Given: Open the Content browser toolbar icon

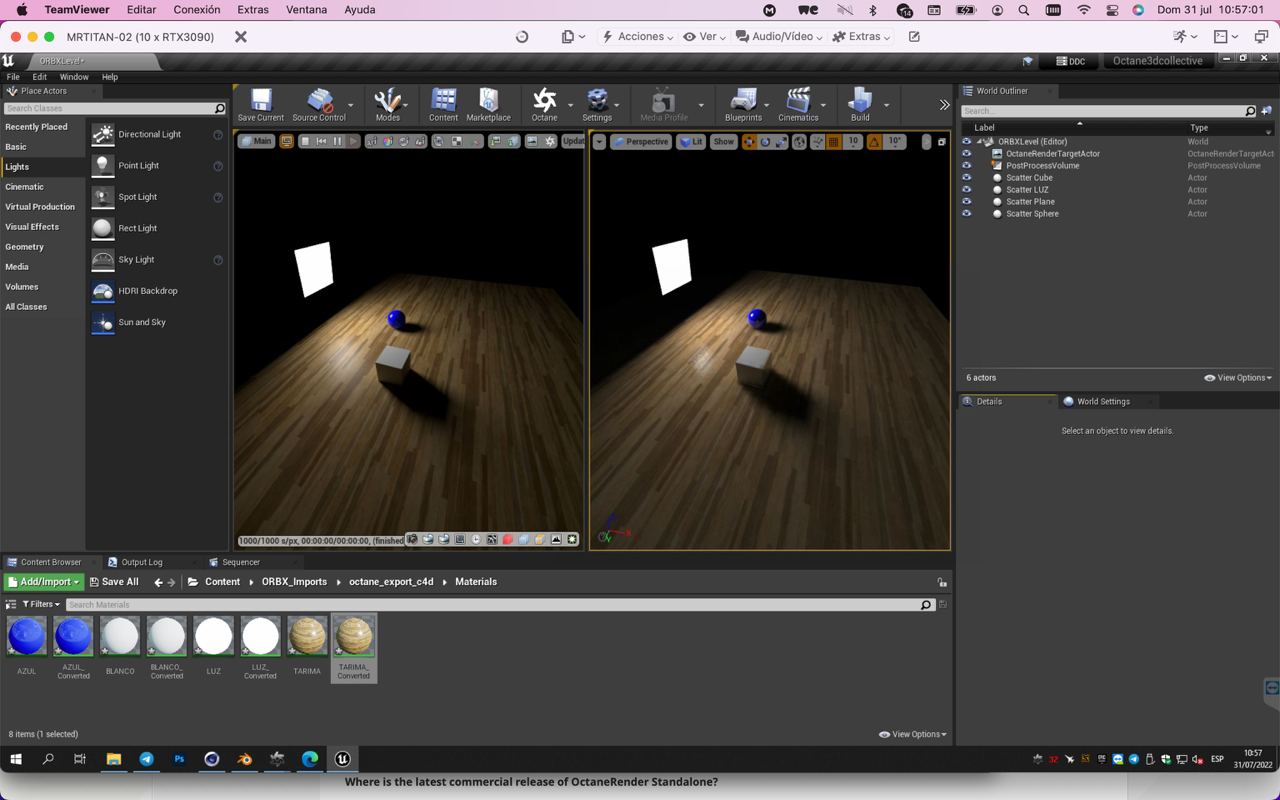Looking at the screenshot, I should tap(443, 104).
